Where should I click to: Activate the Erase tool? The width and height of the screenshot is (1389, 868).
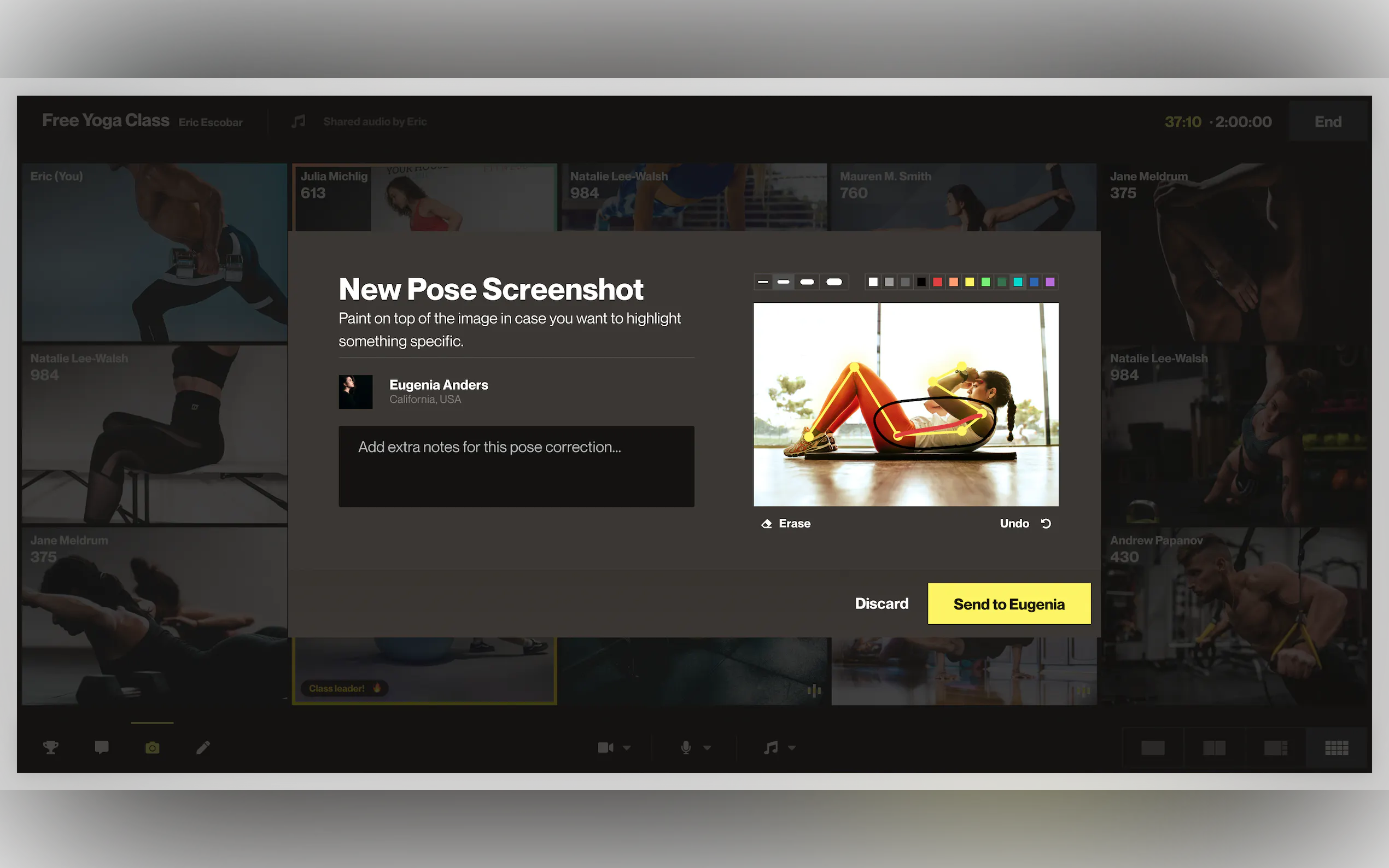(x=785, y=524)
